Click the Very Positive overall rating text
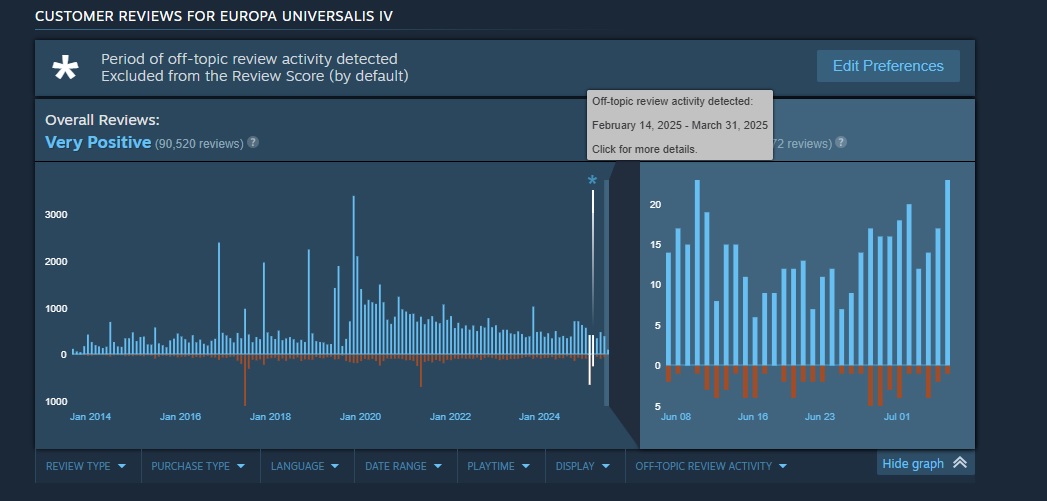This screenshot has height=501, width=1047. tap(98, 142)
